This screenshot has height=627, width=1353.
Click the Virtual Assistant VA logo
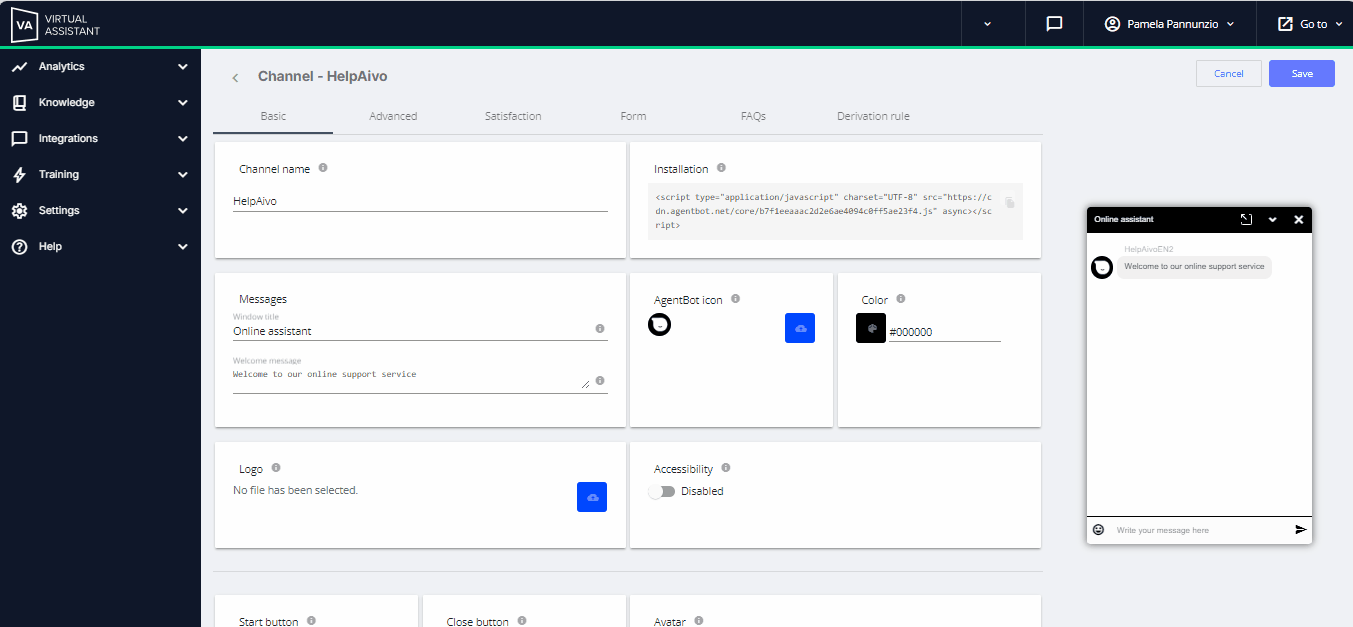click(x=23, y=24)
